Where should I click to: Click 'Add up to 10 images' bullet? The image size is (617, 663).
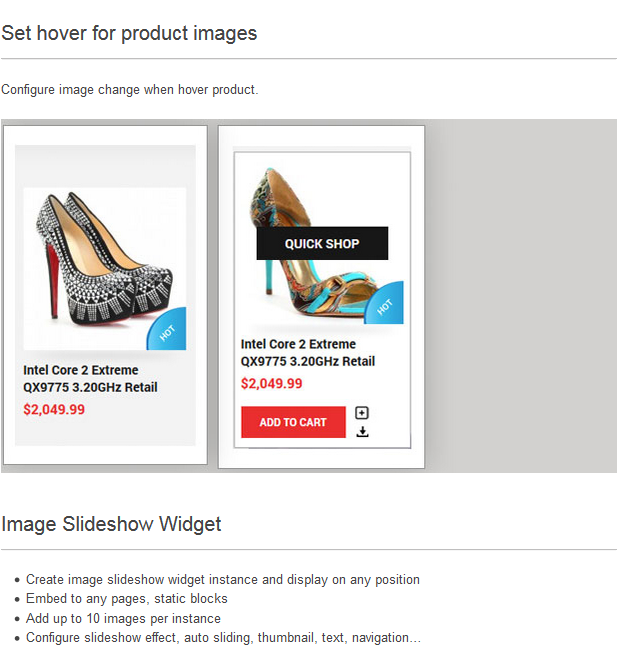click(x=123, y=618)
